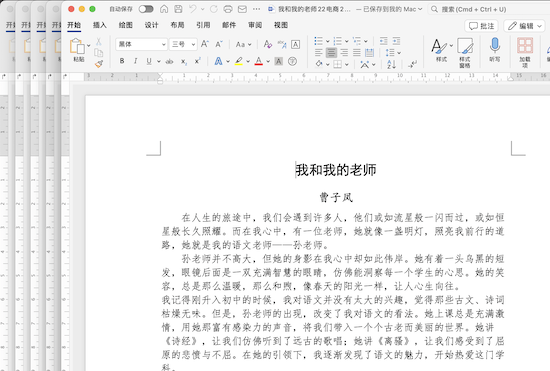Open the Home icon in title bar
The height and width of the screenshot is (371, 550).
tap(164, 9)
